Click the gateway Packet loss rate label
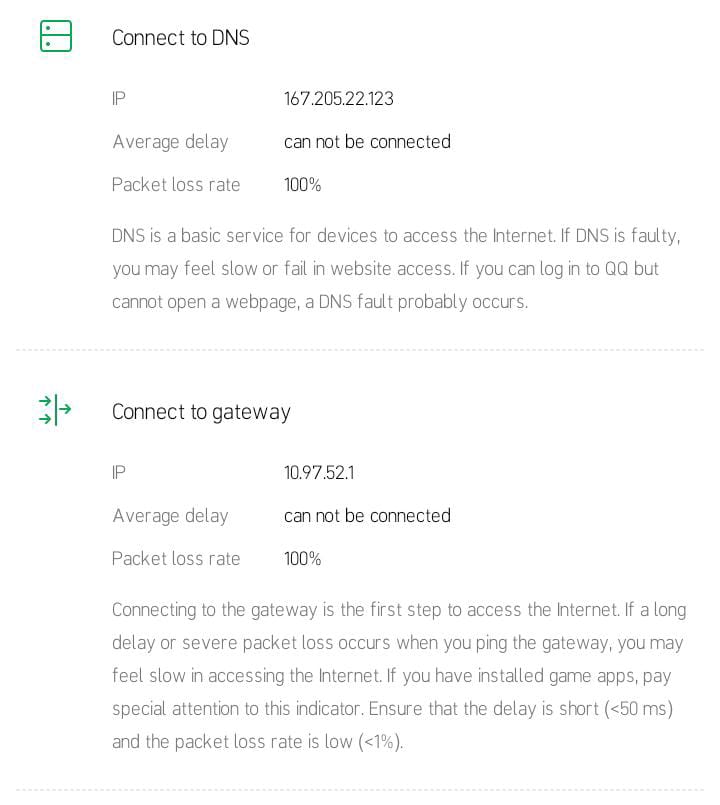Image resolution: width=720 pixels, height=805 pixels. point(176,559)
